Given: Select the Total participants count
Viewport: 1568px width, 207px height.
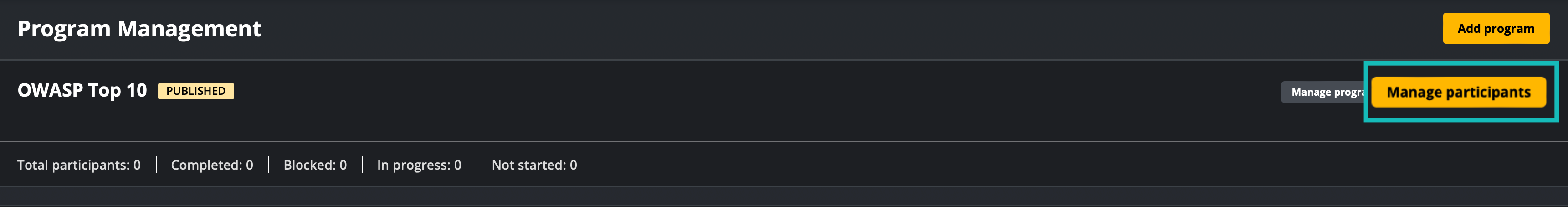Looking at the screenshot, I should 78,165.
